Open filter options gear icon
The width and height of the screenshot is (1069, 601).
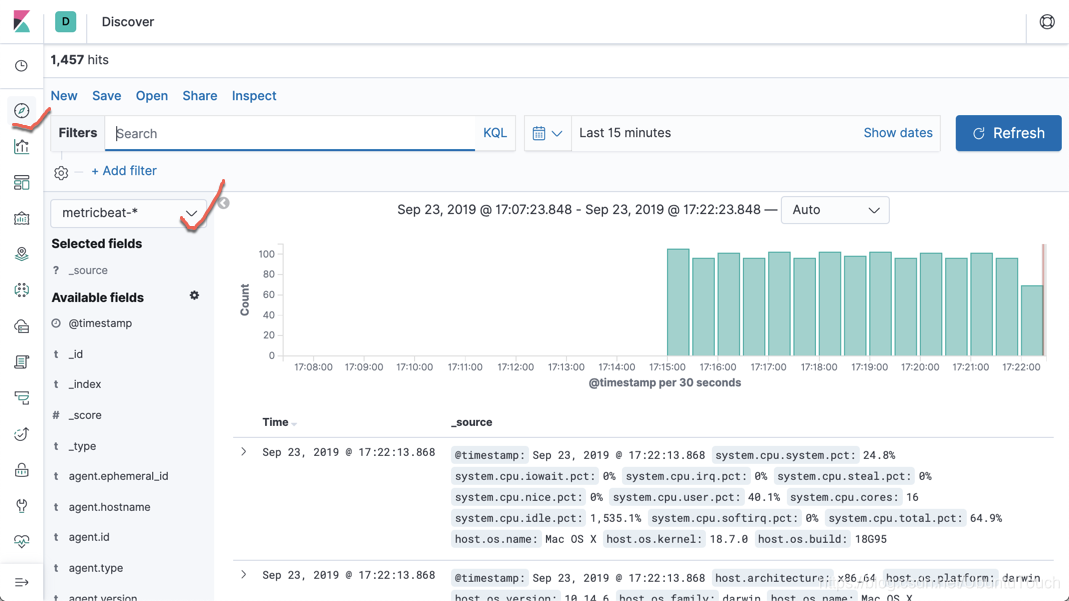61,172
